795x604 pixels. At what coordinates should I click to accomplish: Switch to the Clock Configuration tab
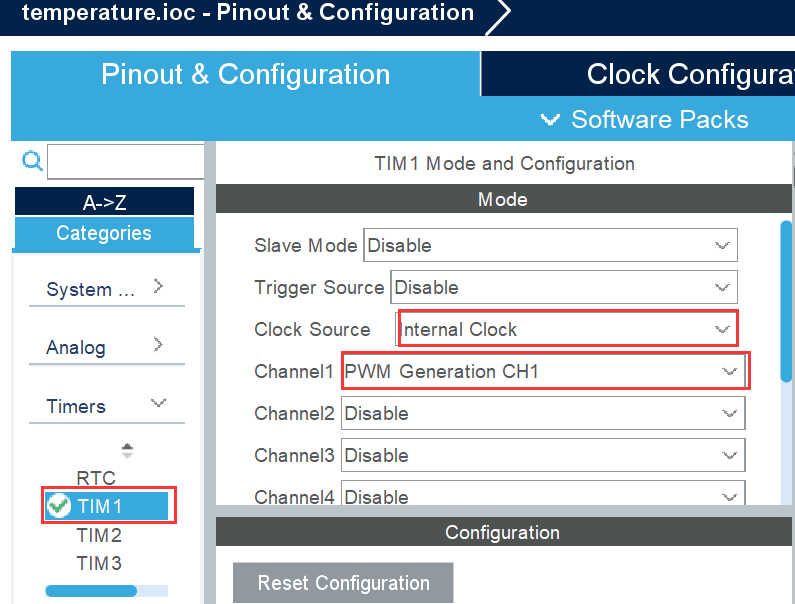point(690,75)
